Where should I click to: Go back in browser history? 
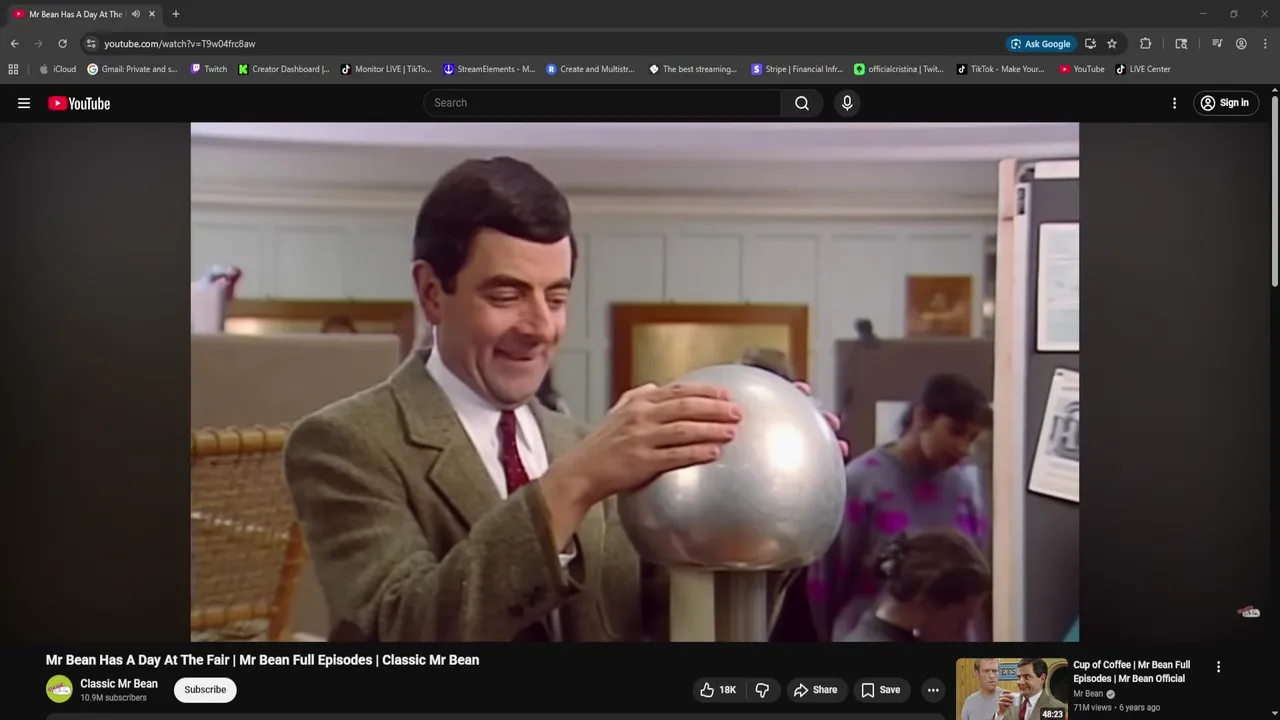[x=14, y=44]
